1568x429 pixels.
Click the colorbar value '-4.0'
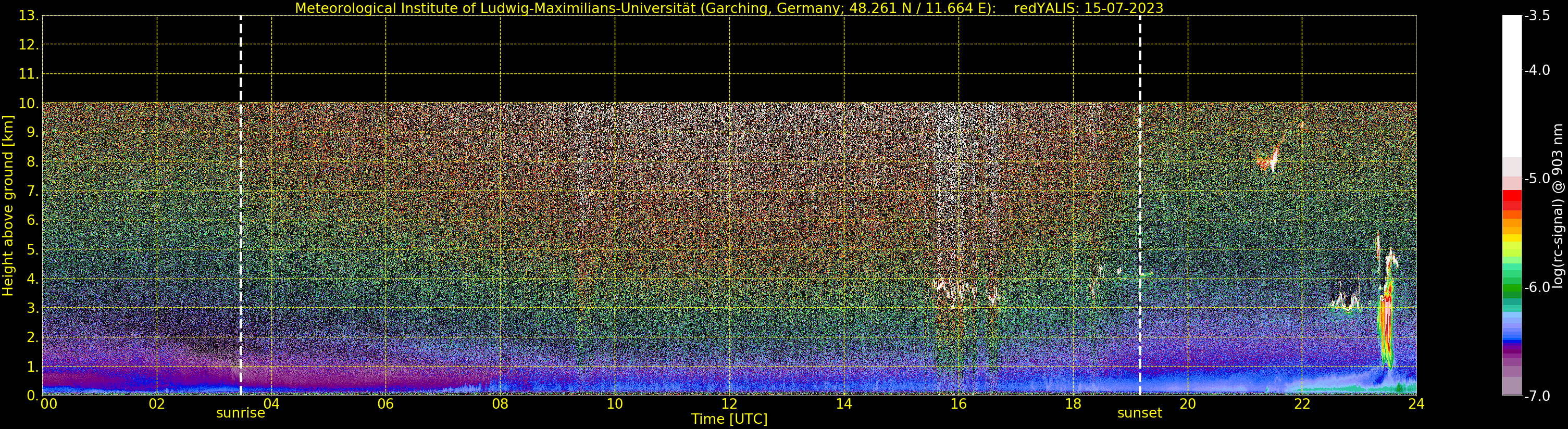1537,70
